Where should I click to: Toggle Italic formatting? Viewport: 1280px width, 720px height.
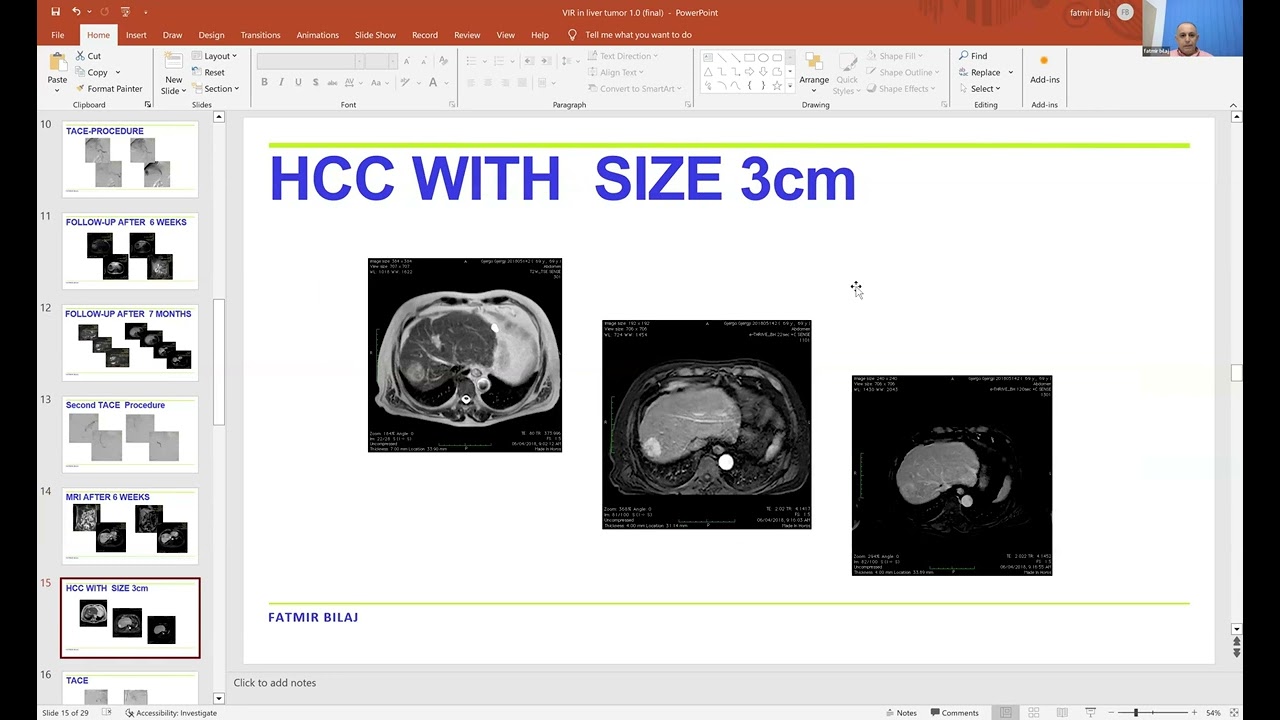(x=281, y=82)
